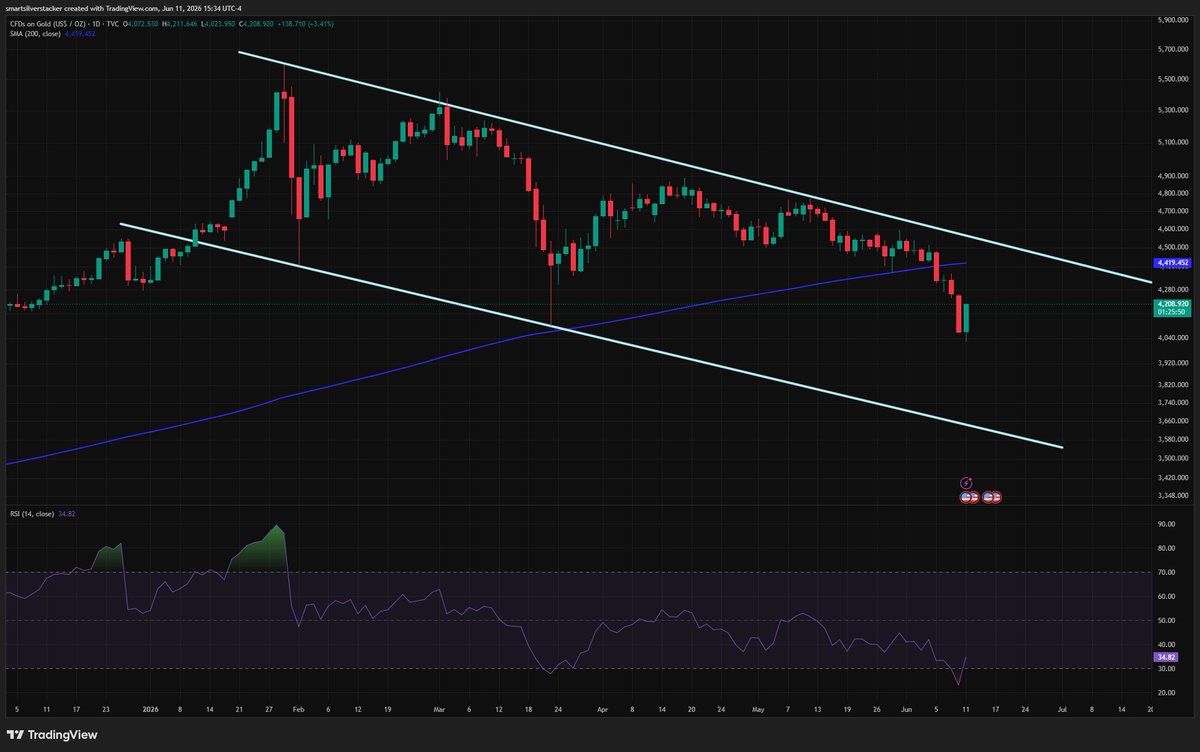Click the 5,500.000 price axis label
The width and height of the screenshot is (1200, 752).
pyautogui.click(x=1171, y=79)
